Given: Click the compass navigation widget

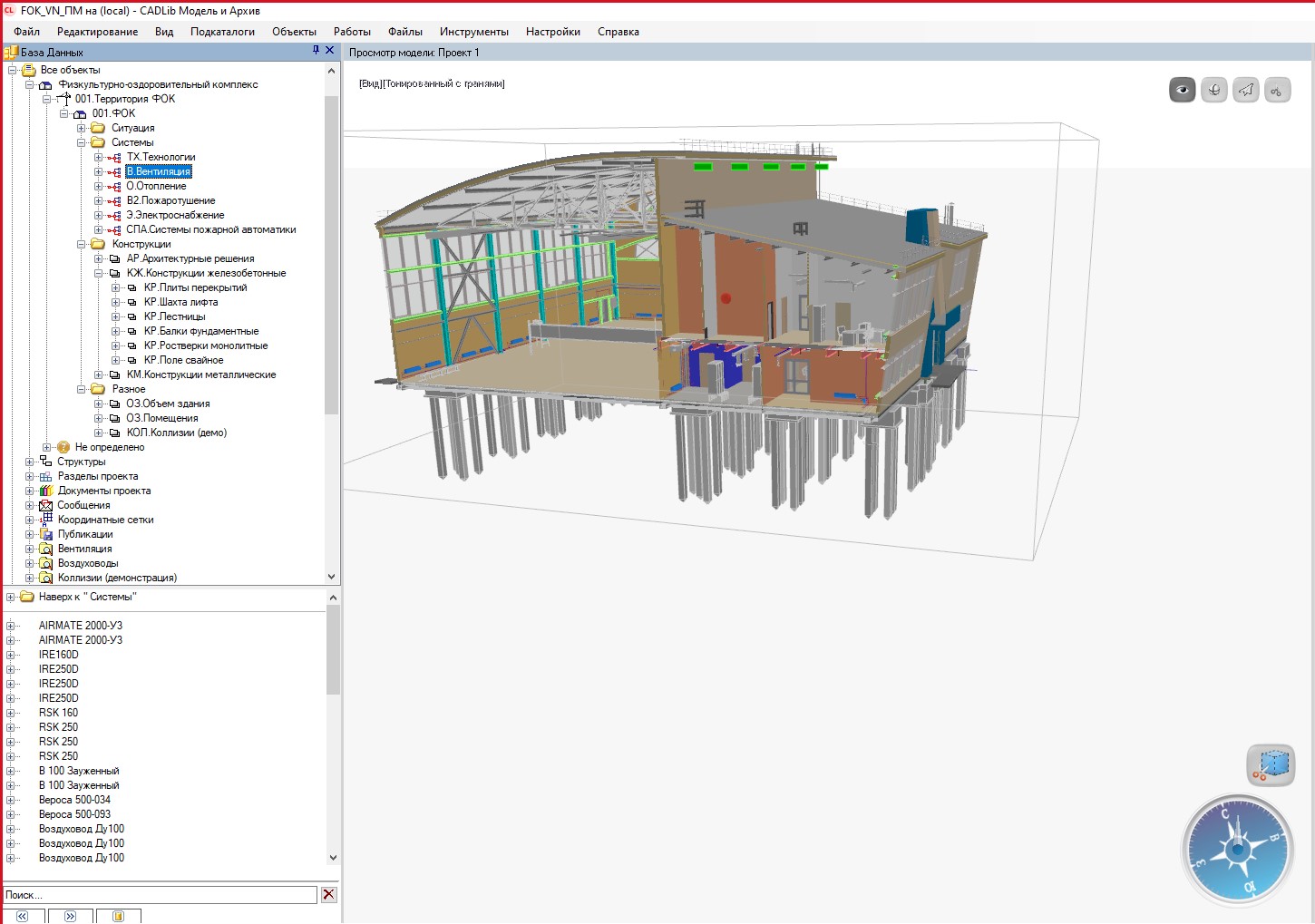Looking at the screenshot, I should (1236, 850).
